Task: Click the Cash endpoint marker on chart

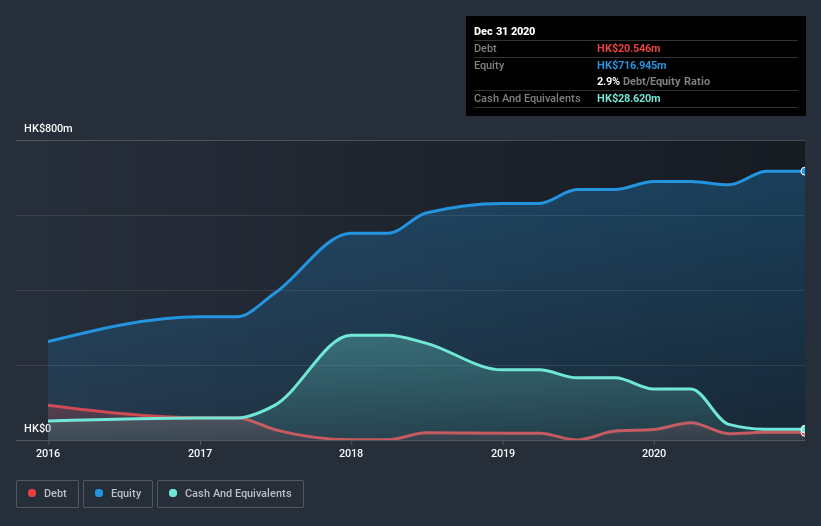Action: pos(804,429)
